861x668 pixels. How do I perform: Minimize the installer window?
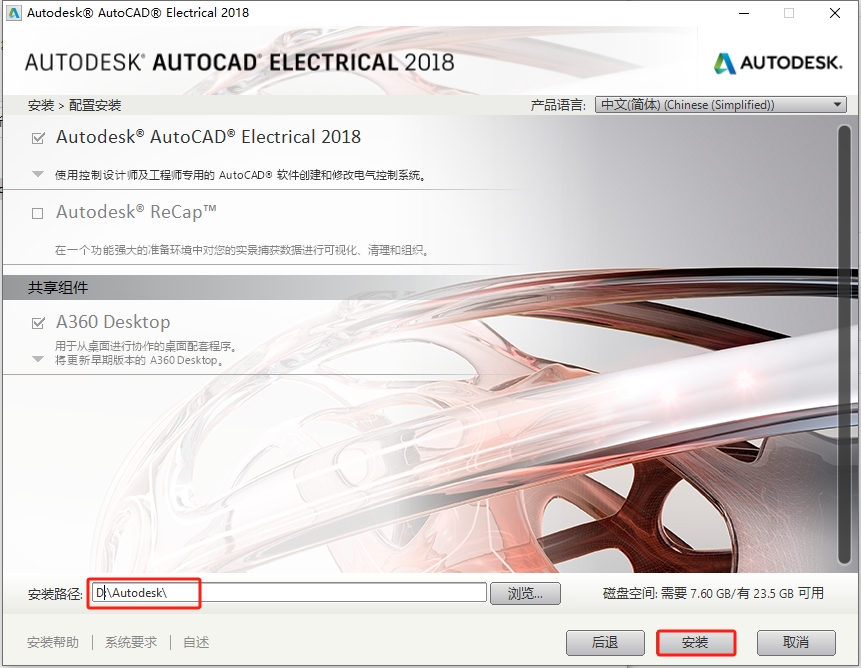click(x=744, y=13)
